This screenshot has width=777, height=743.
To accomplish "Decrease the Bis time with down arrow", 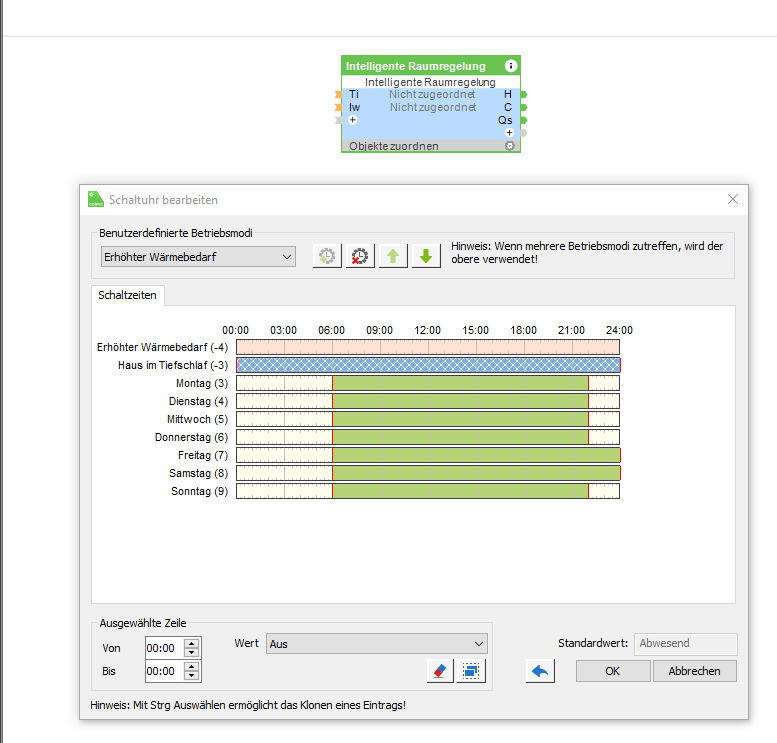I will click(x=192, y=676).
